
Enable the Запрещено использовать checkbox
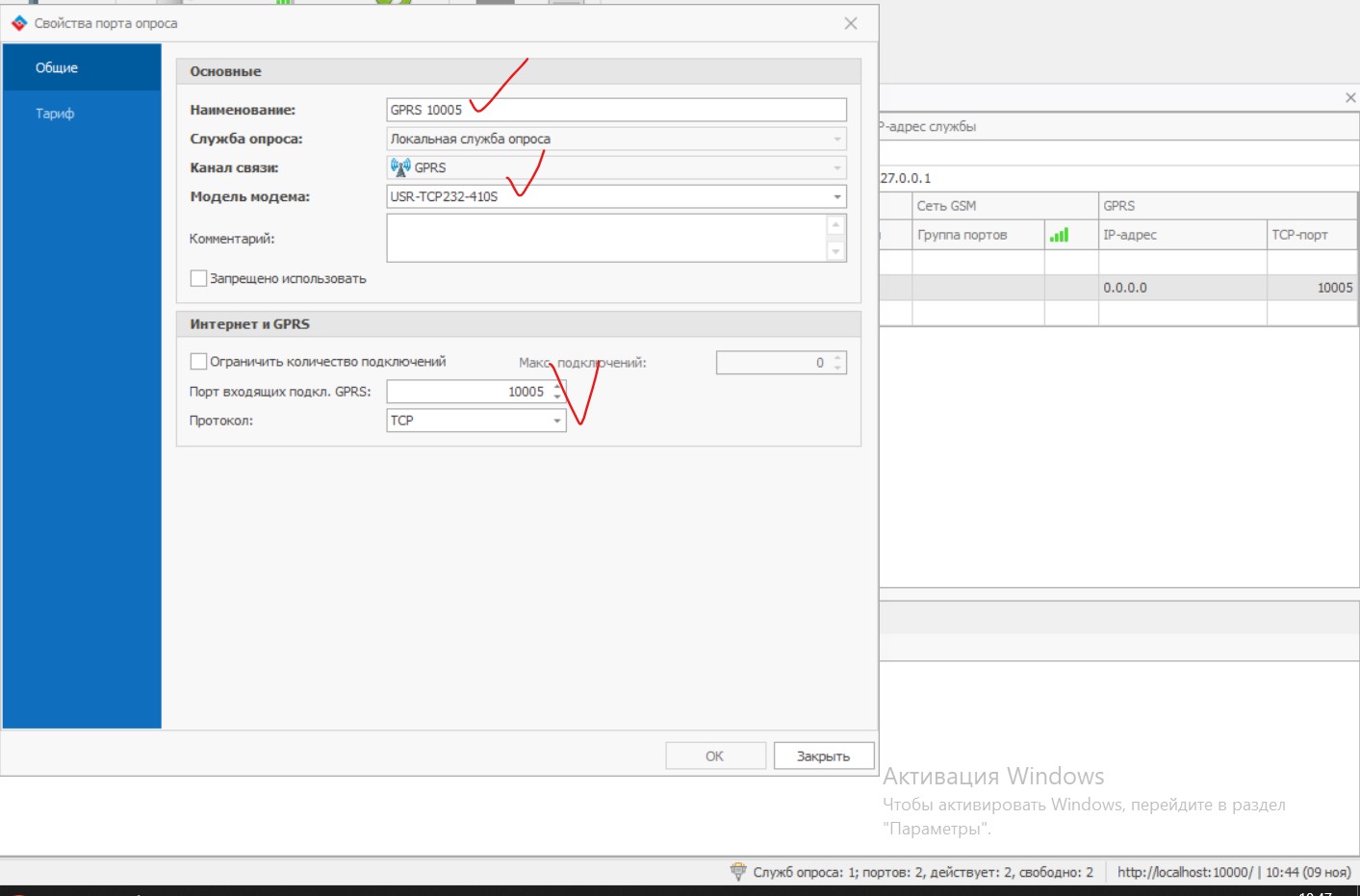click(199, 278)
